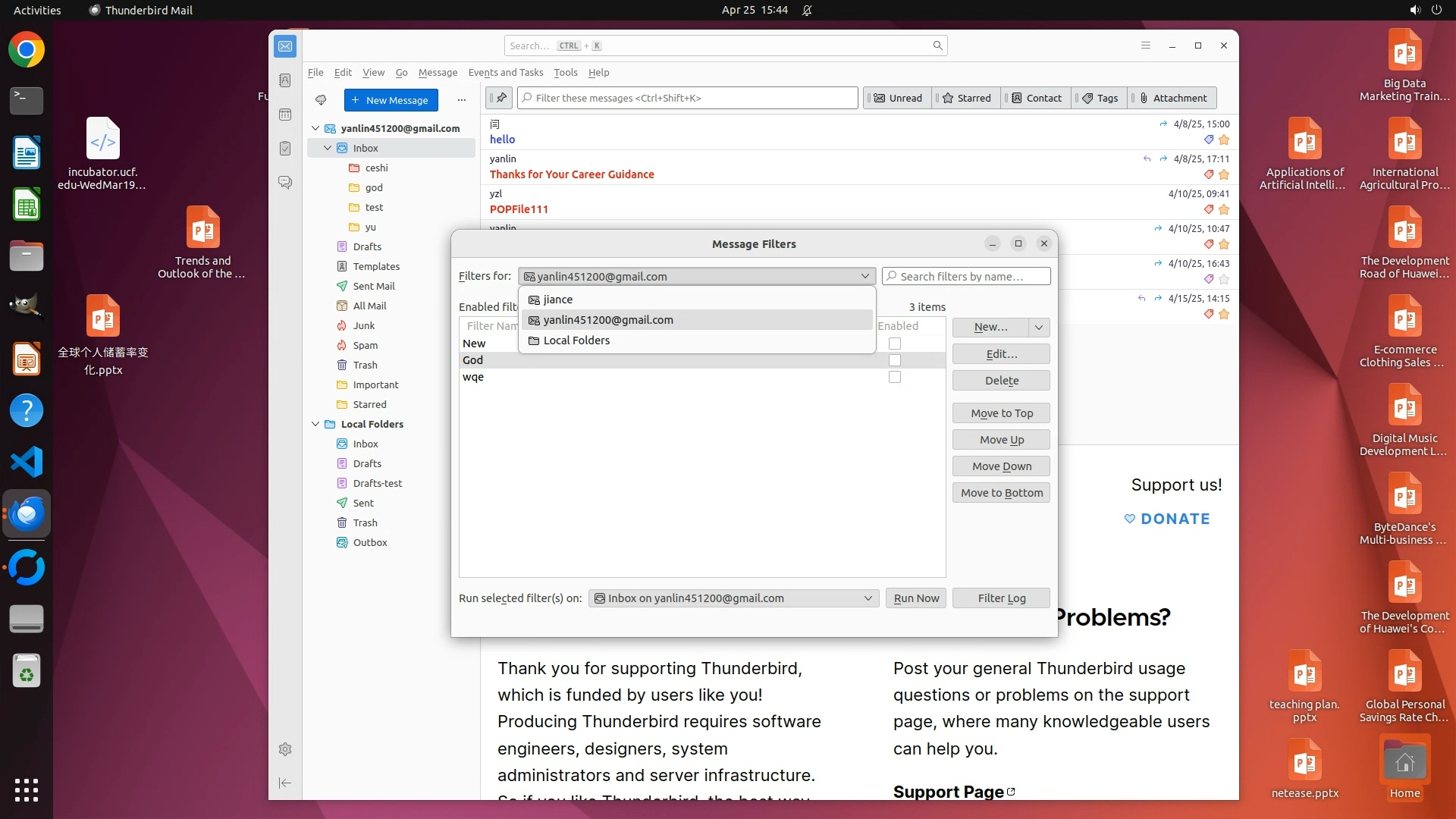Open the Tools menu

[x=565, y=73]
